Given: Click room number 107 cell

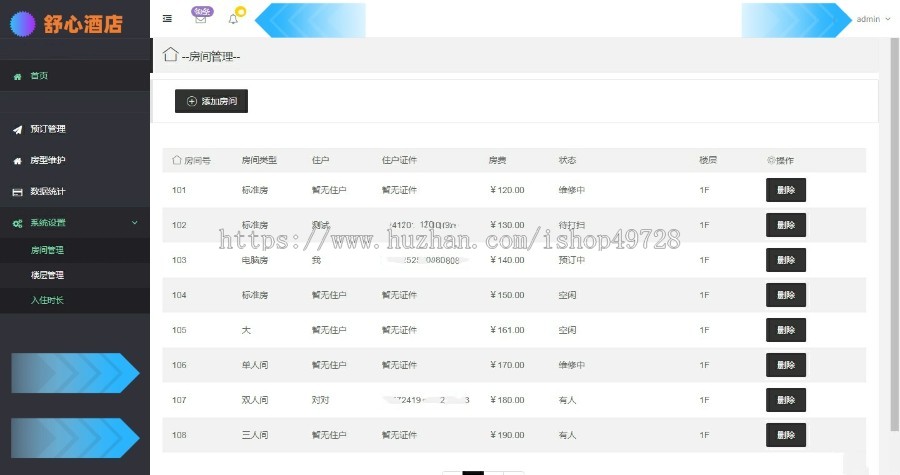Looking at the screenshot, I should pos(179,400).
